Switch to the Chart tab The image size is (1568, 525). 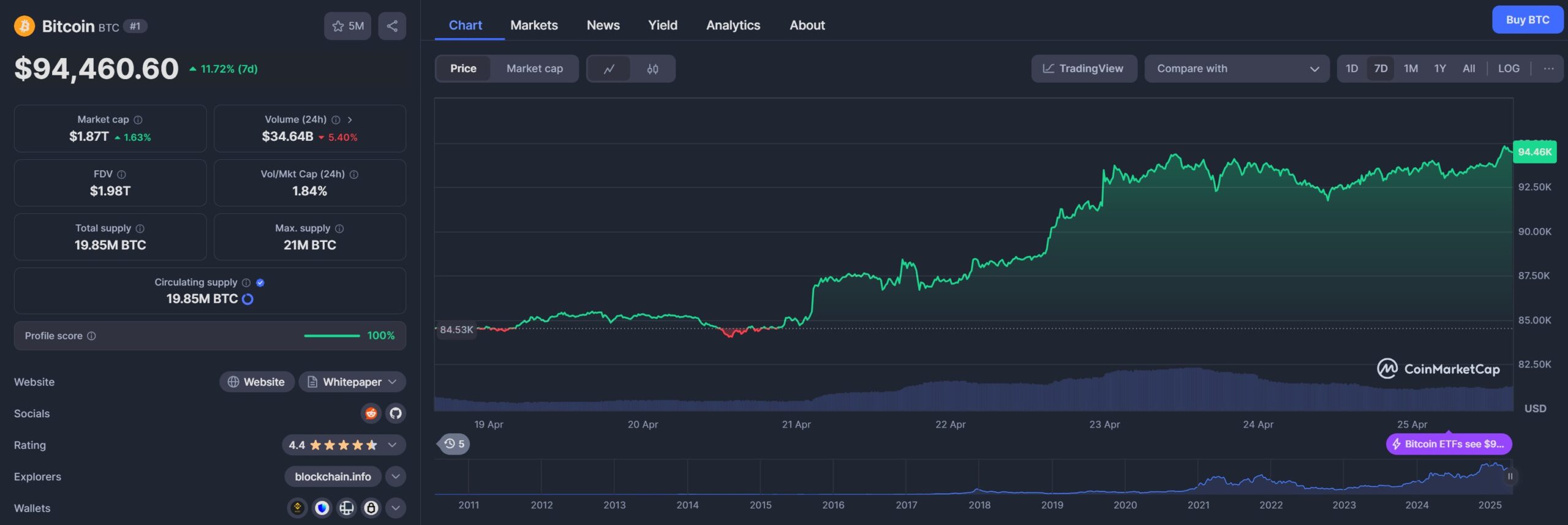tap(466, 25)
